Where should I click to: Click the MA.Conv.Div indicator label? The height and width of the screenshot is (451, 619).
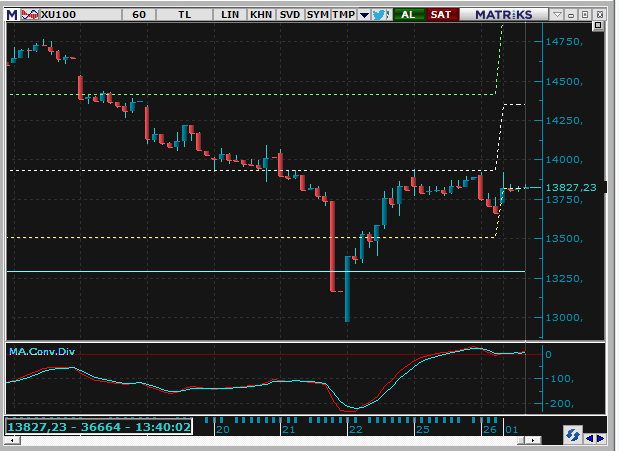pyautogui.click(x=42, y=351)
